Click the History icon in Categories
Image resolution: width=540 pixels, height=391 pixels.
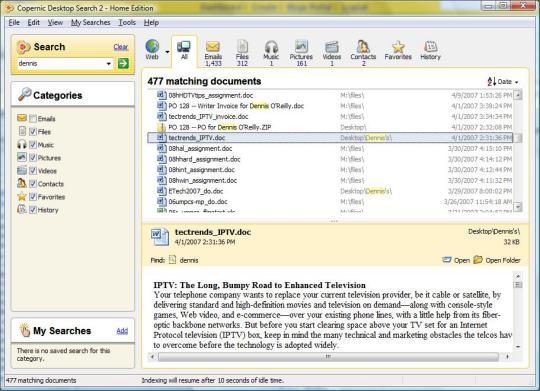pos(22,209)
